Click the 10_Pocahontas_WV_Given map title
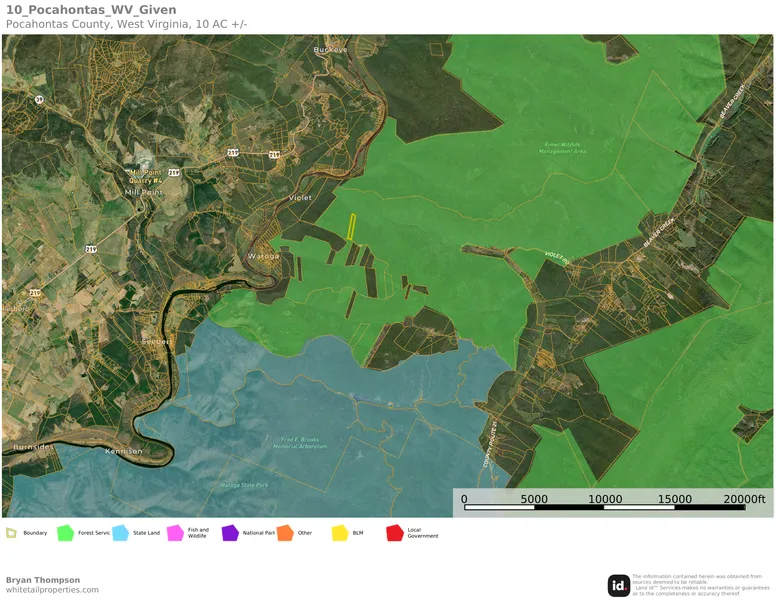This screenshot has height=600, width=776. (x=91, y=10)
